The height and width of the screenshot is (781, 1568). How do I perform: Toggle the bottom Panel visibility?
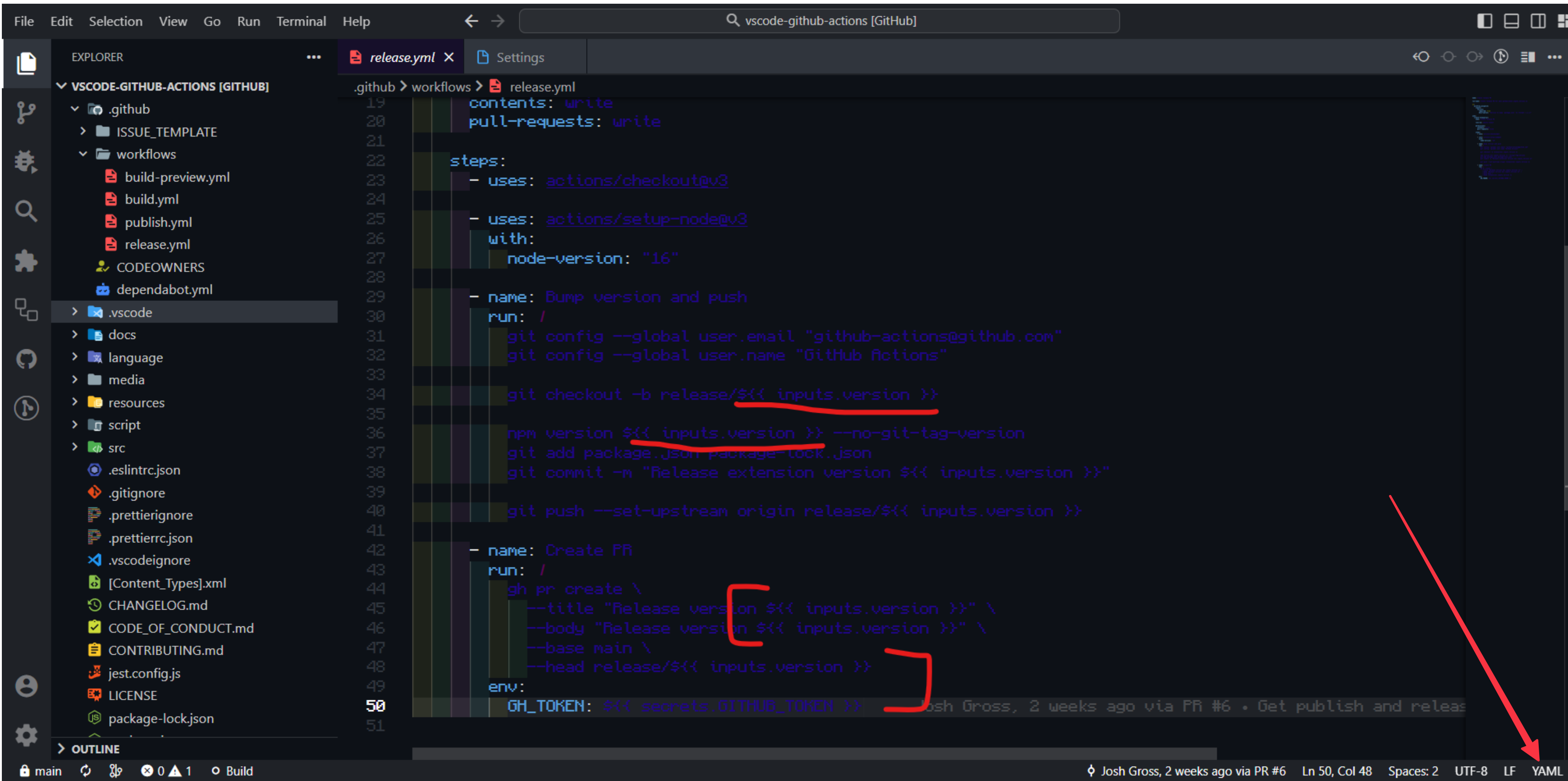pos(1511,20)
